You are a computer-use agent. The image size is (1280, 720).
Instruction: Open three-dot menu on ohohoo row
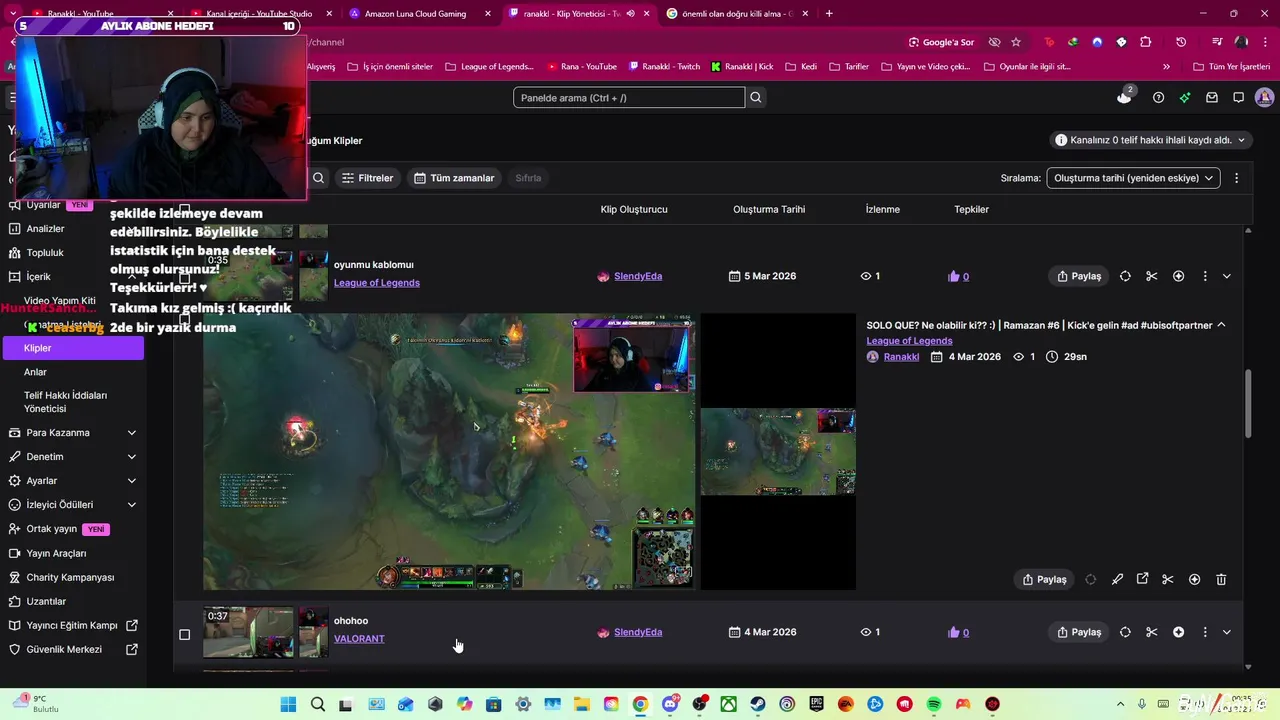(x=1205, y=632)
